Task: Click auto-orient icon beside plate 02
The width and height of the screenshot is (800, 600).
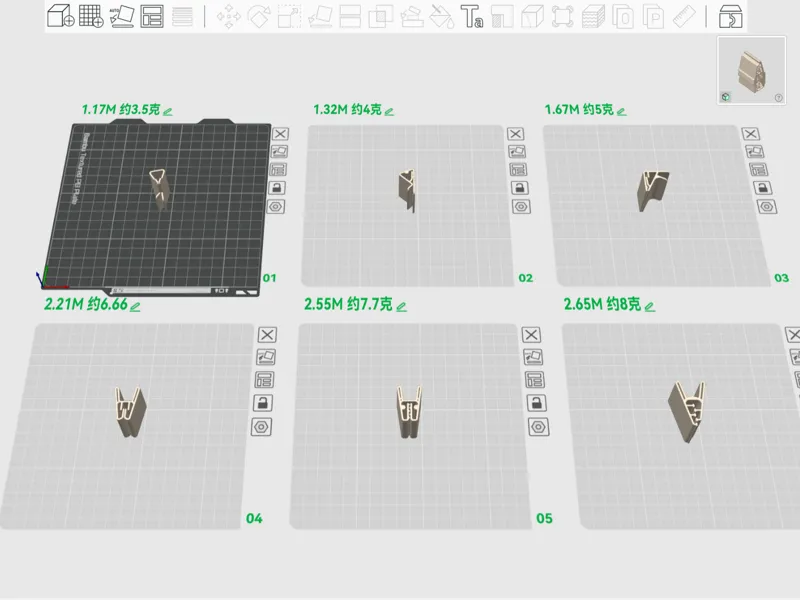Action: (x=517, y=152)
